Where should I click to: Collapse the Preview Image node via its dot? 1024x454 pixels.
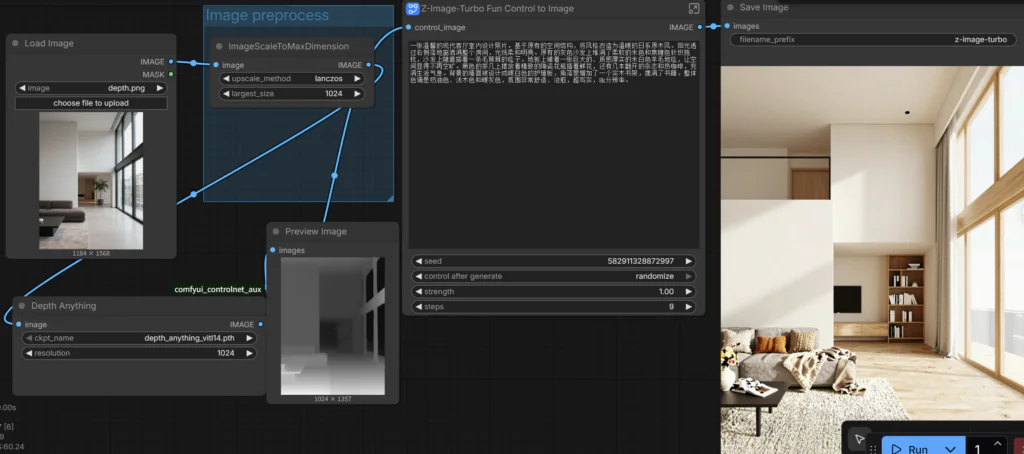(277, 232)
